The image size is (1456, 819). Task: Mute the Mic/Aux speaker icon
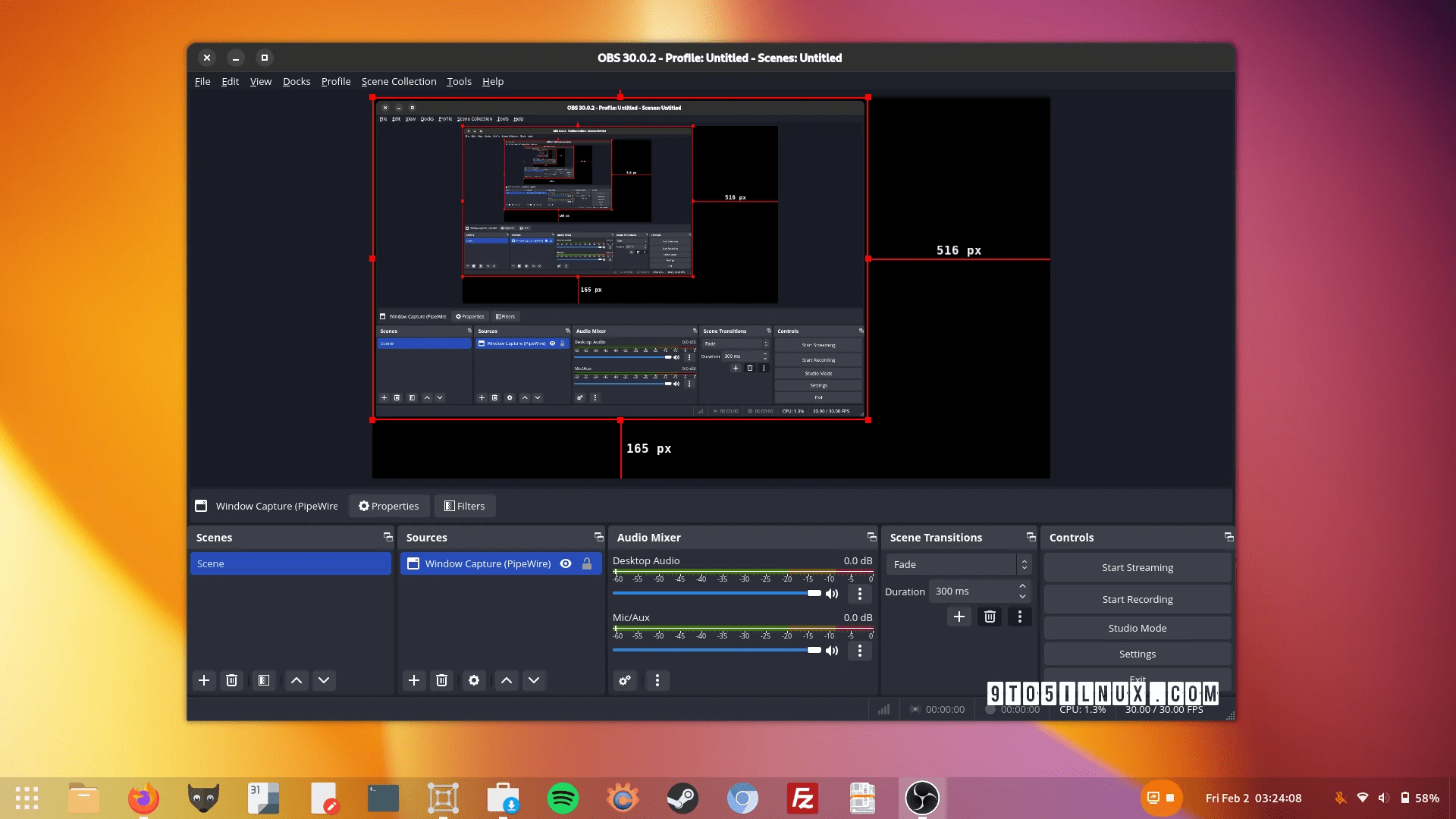(x=832, y=651)
